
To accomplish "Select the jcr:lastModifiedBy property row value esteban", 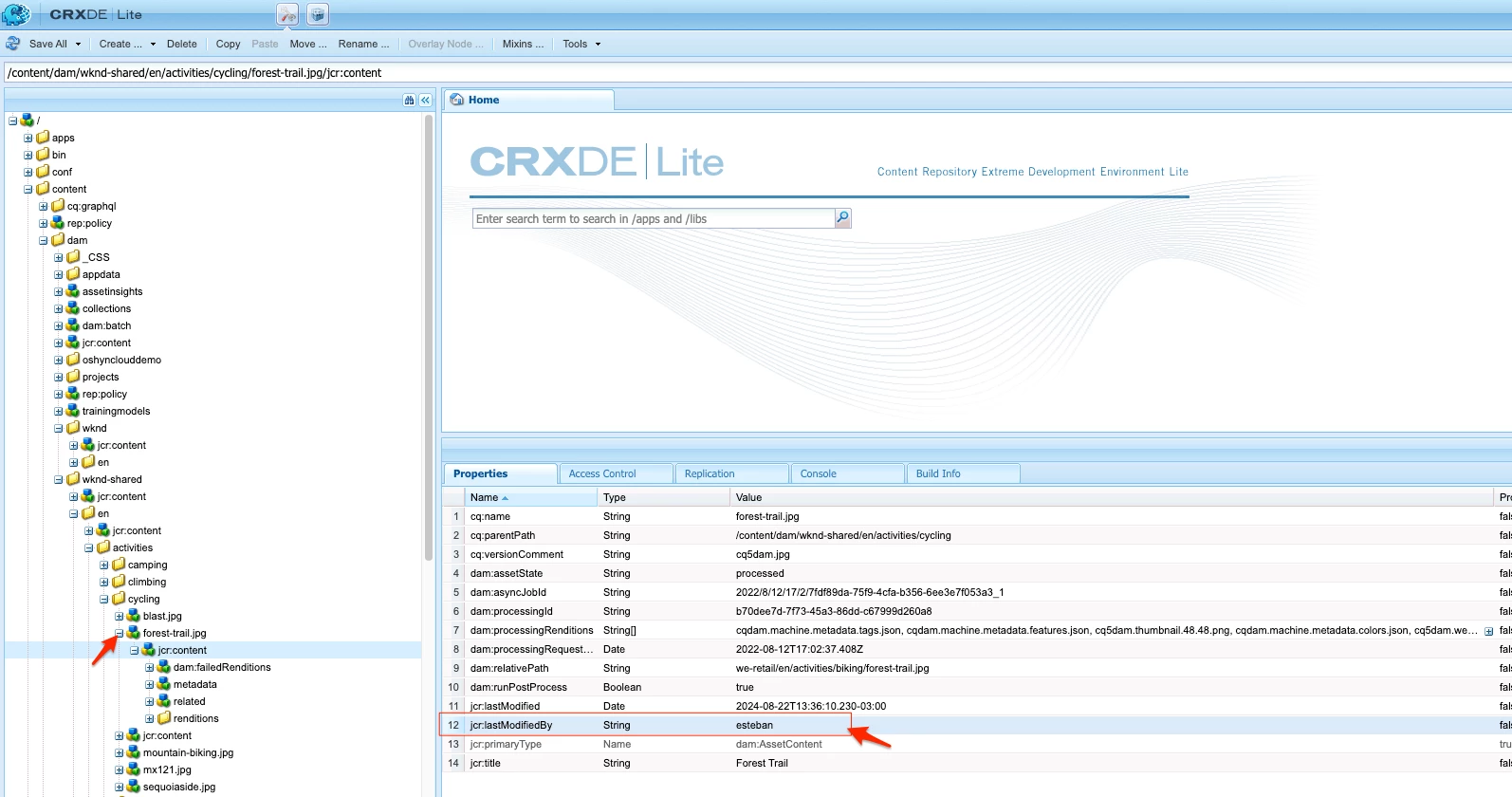I will [x=754, y=725].
